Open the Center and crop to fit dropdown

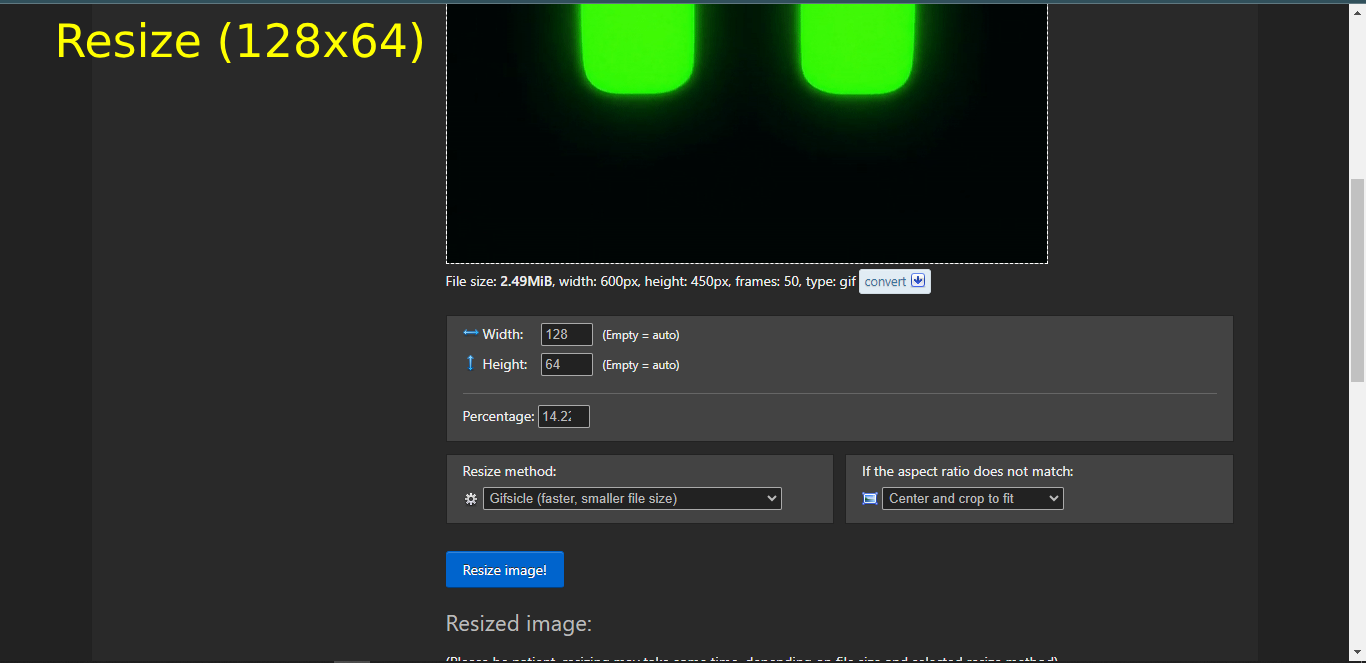pyautogui.click(x=971, y=498)
